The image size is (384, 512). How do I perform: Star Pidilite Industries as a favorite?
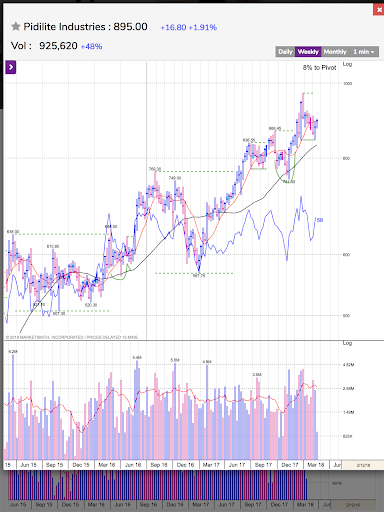[16, 26]
